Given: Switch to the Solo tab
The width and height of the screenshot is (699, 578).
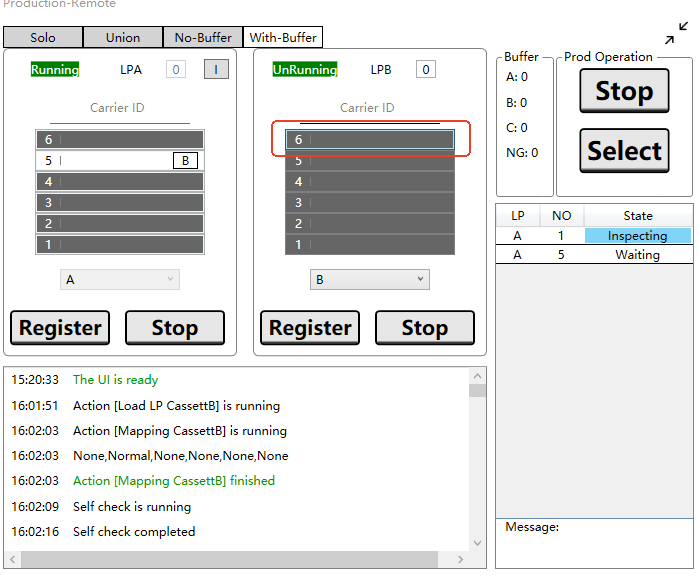Looking at the screenshot, I should 43,37.
